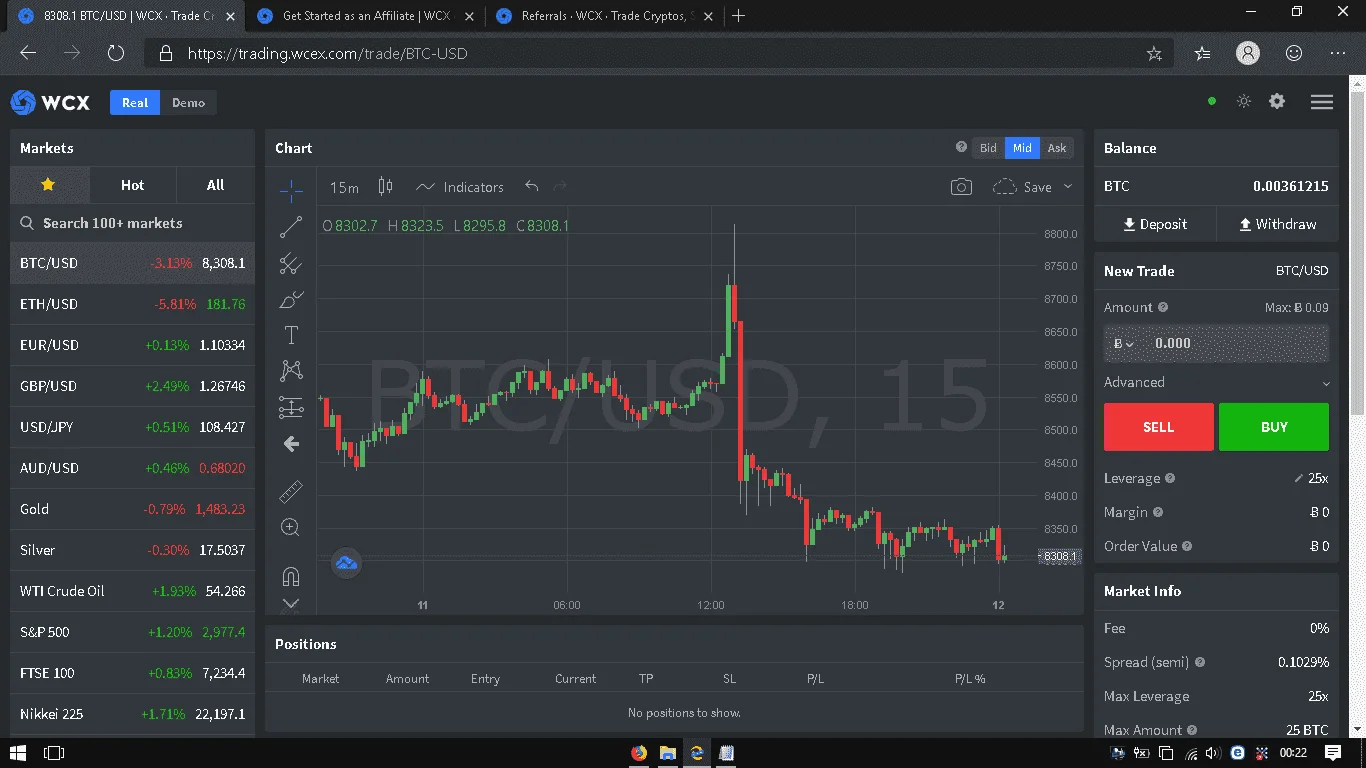Select the ETH/USD market row
Viewport: 1366px width, 768px height.
tap(132, 304)
